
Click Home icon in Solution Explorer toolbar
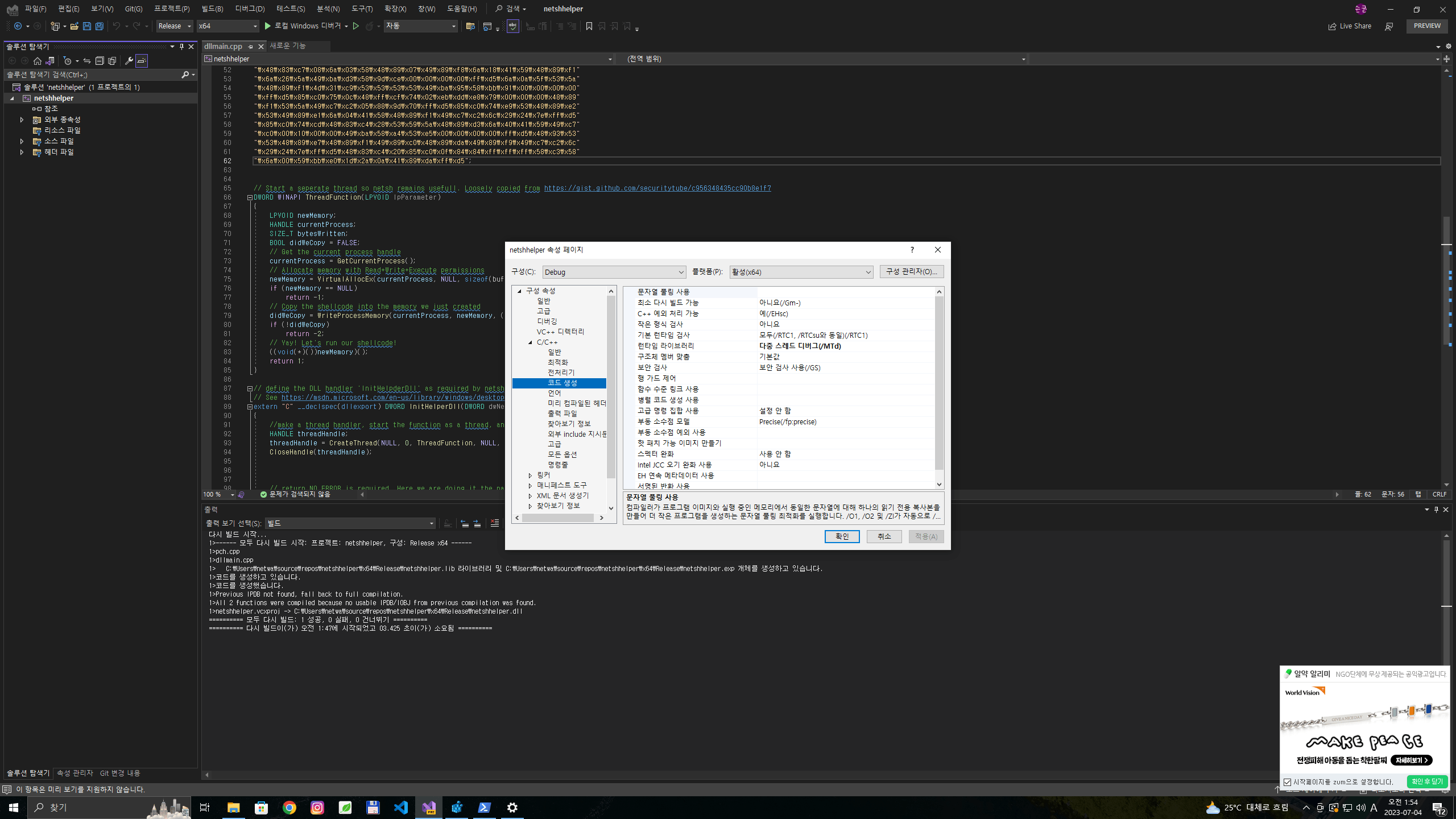pyautogui.click(x=38, y=61)
